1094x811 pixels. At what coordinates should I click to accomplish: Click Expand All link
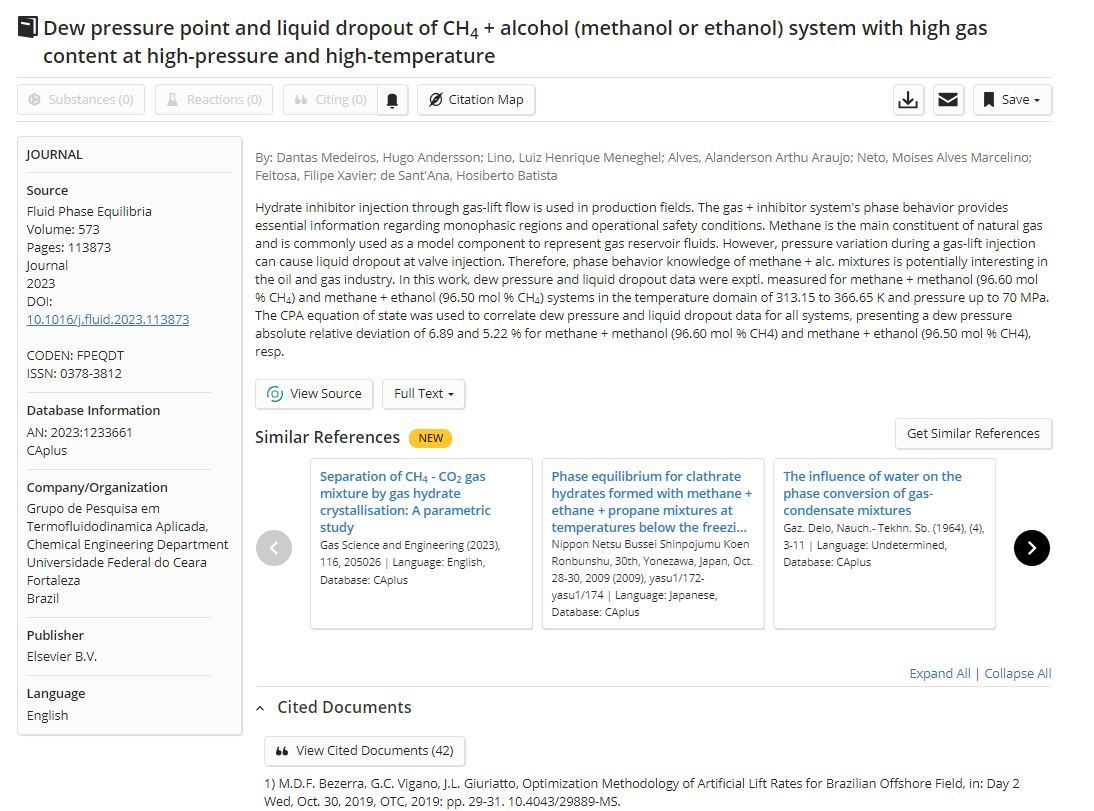point(940,674)
